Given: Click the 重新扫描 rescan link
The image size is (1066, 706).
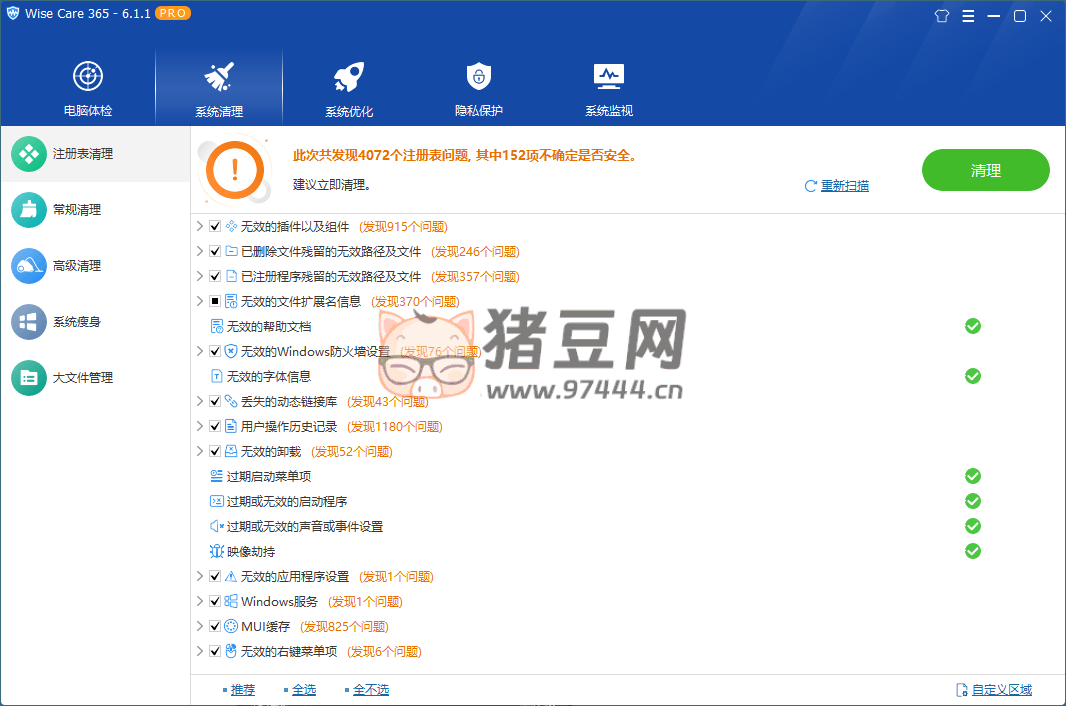Looking at the screenshot, I should pyautogui.click(x=844, y=186).
